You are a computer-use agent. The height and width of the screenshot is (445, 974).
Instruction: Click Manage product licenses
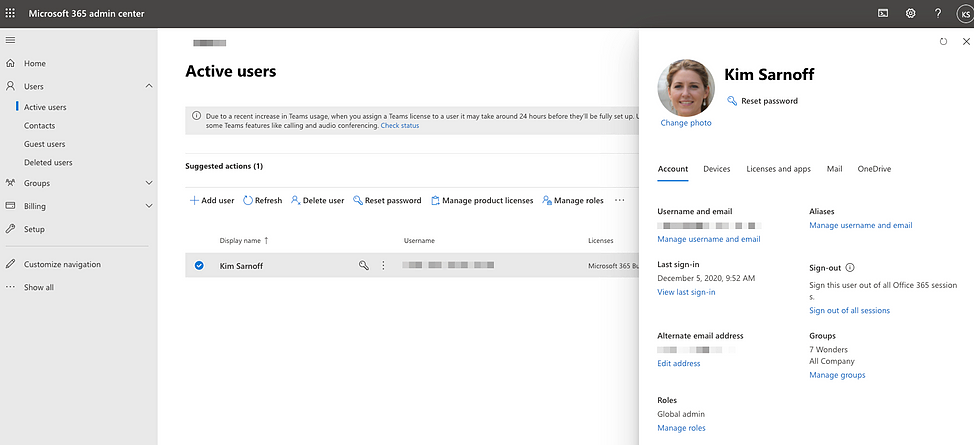click(x=482, y=200)
